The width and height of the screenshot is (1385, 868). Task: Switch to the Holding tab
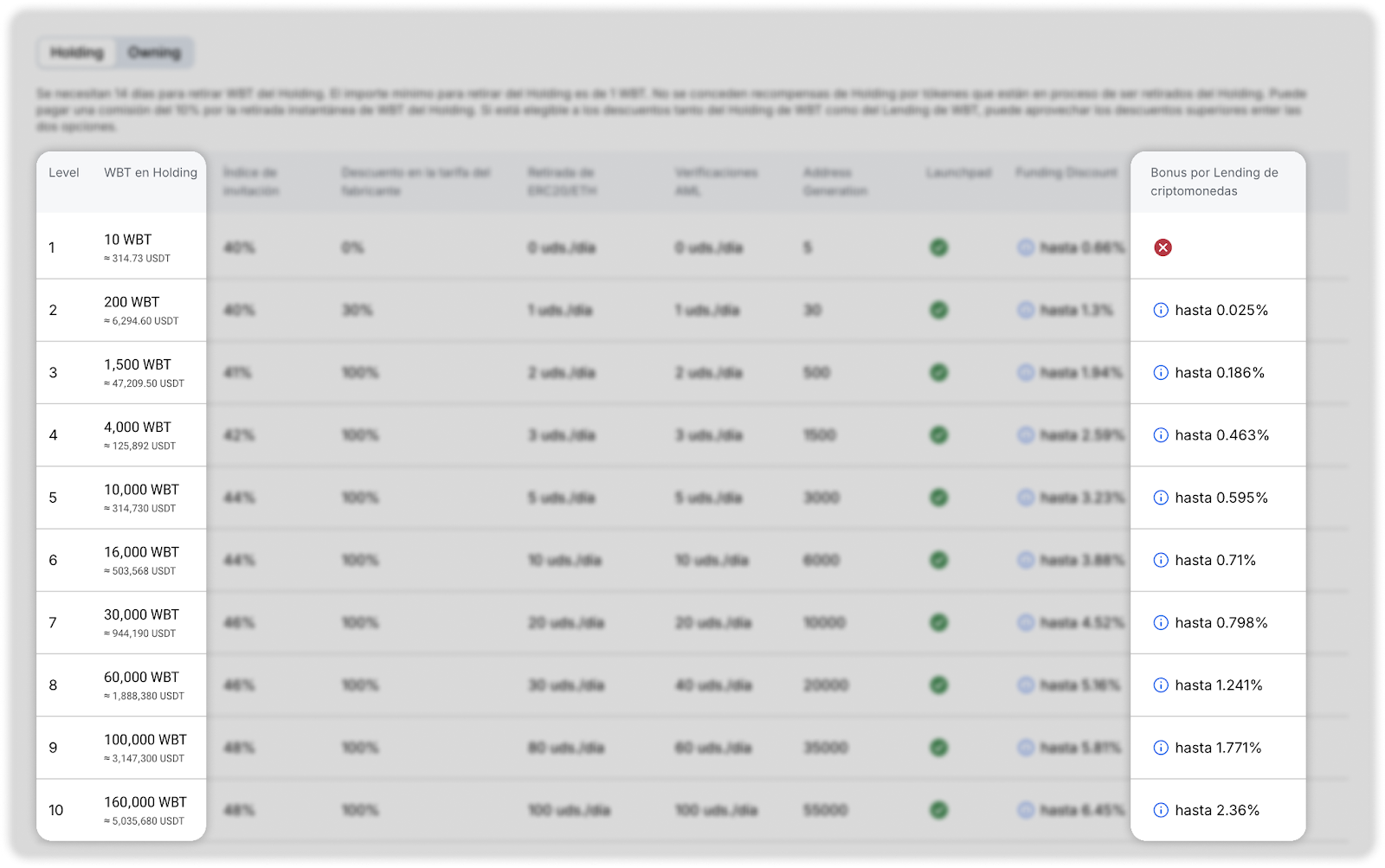[x=77, y=53]
